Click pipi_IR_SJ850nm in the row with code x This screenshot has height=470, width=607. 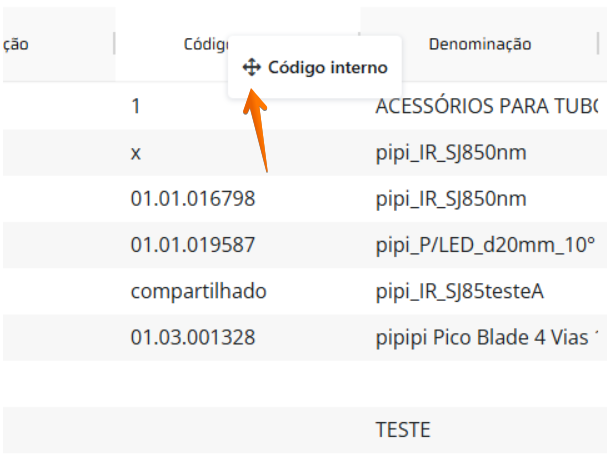pyautogui.click(x=450, y=153)
